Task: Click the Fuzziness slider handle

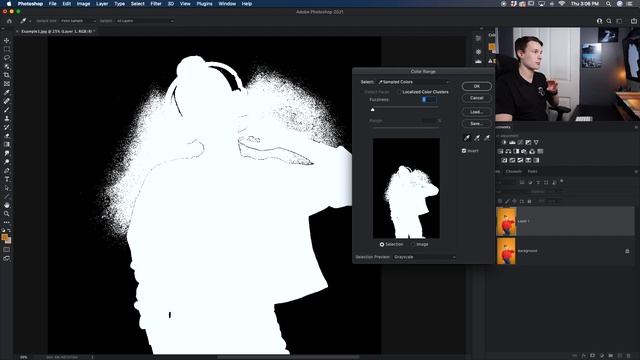Action: (372, 109)
